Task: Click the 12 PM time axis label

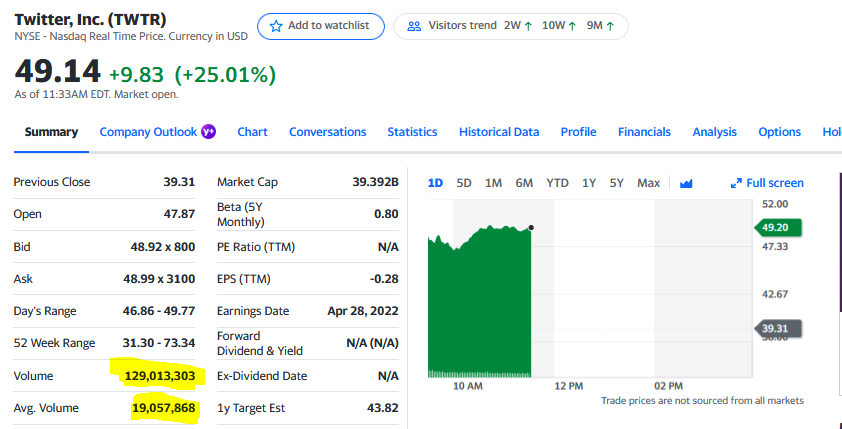Action: (x=568, y=386)
